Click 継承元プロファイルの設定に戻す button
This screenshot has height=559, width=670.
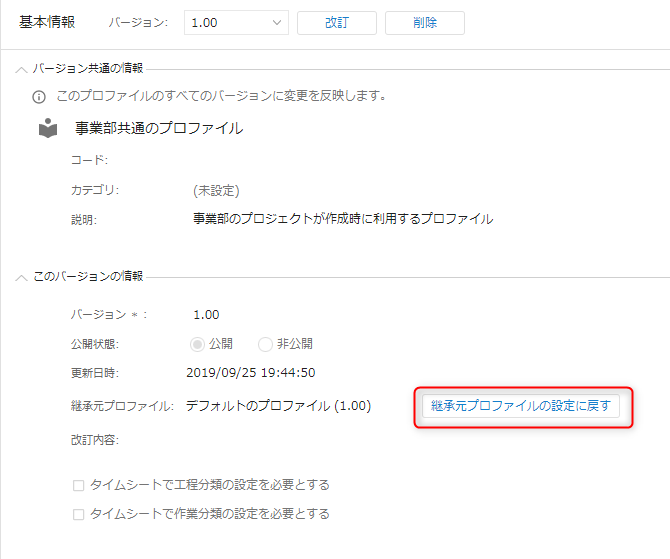520,406
